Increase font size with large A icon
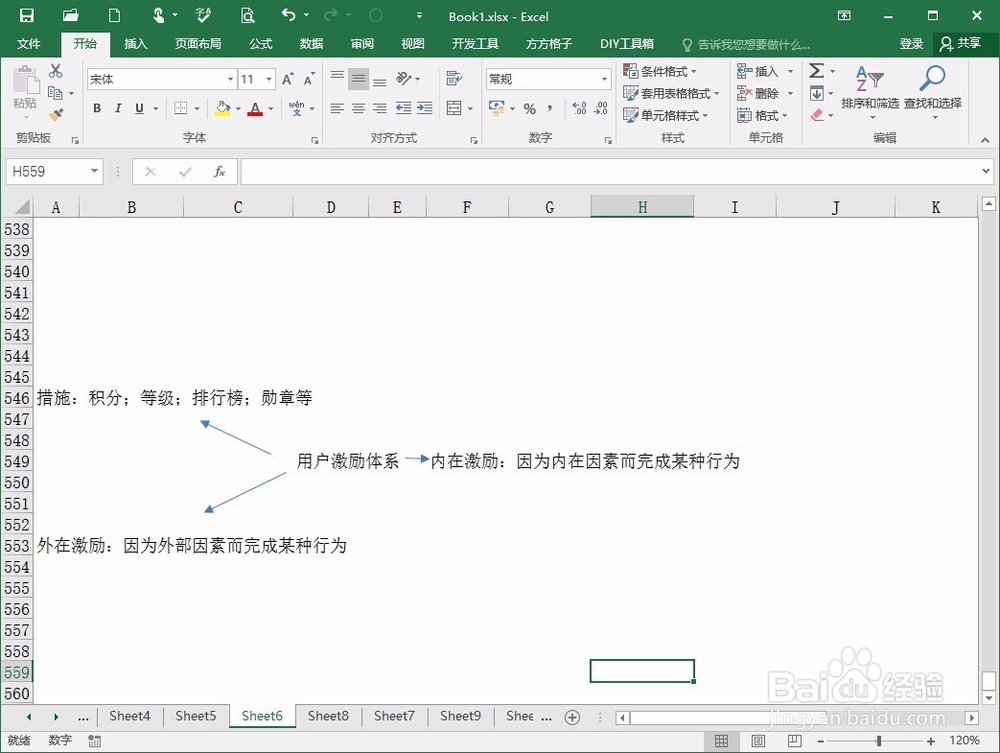 (288, 79)
